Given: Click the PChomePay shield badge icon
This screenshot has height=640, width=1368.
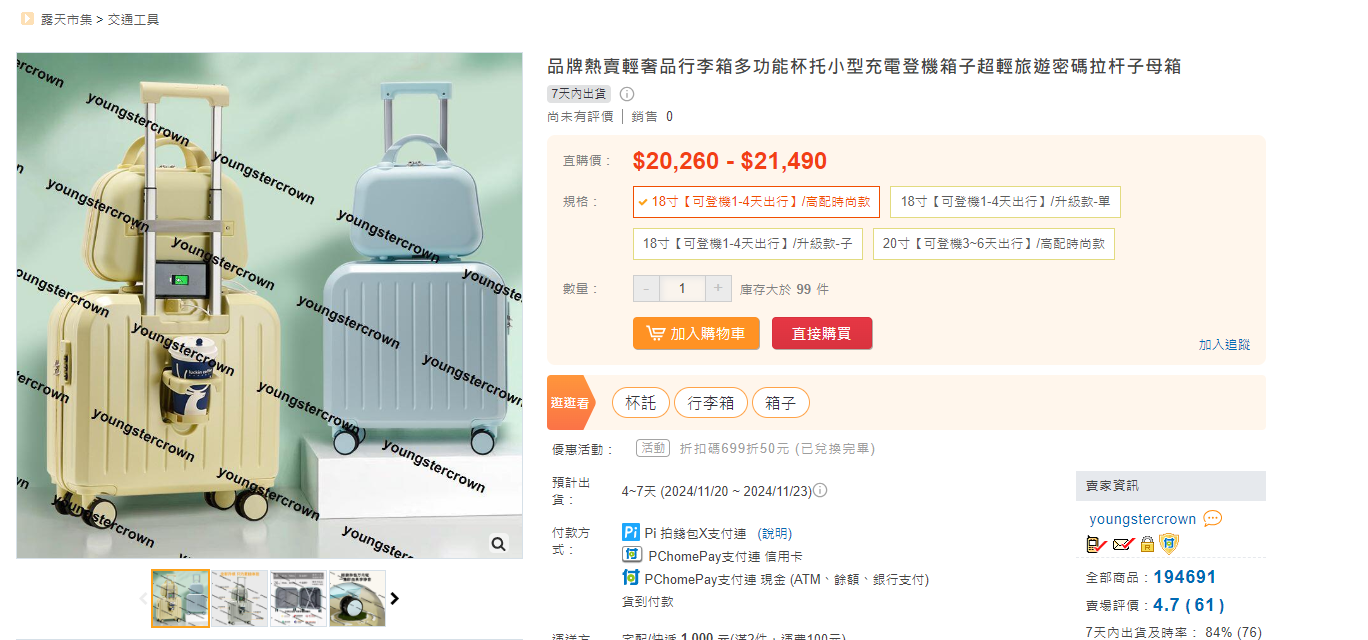Looking at the screenshot, I should 1169,544.
